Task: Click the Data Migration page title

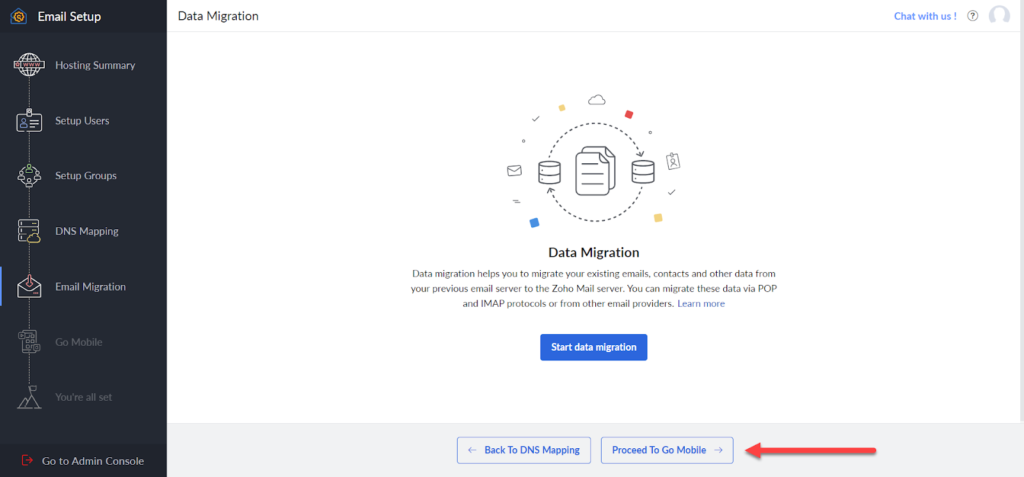Action: coord(218,16)
